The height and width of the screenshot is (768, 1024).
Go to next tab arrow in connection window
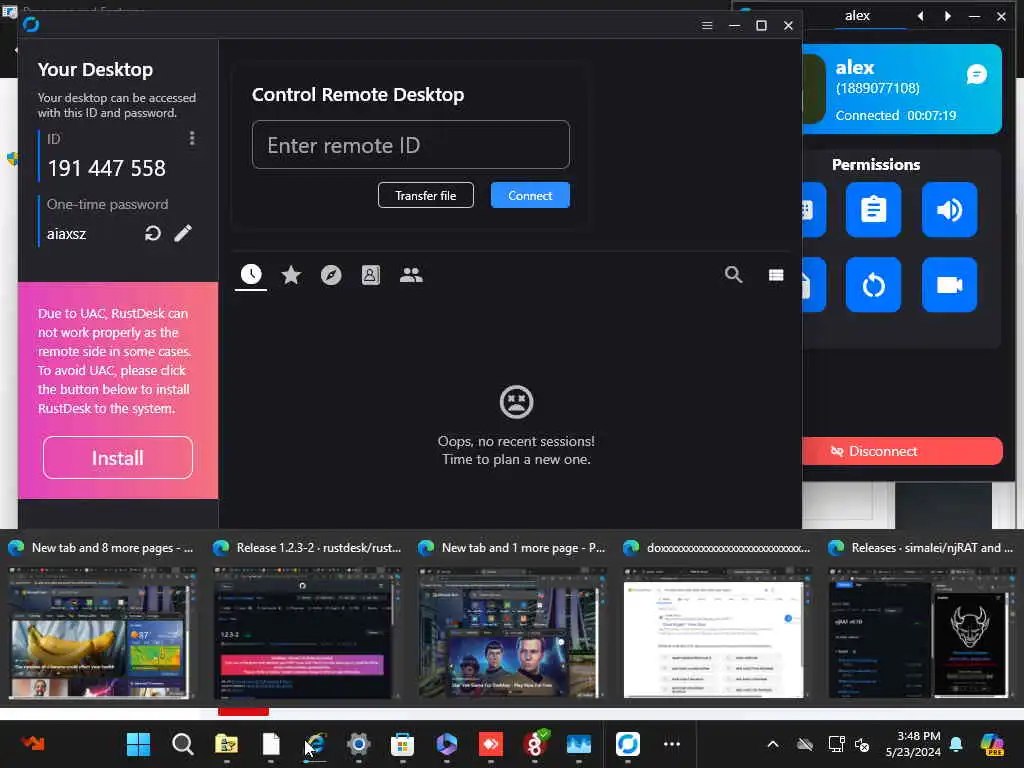coord(948,16)
